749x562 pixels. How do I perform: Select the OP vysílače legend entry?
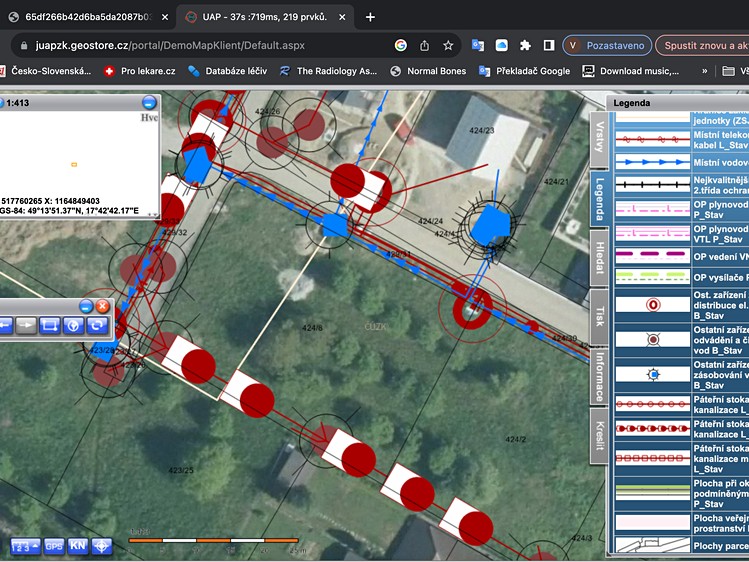720,277
